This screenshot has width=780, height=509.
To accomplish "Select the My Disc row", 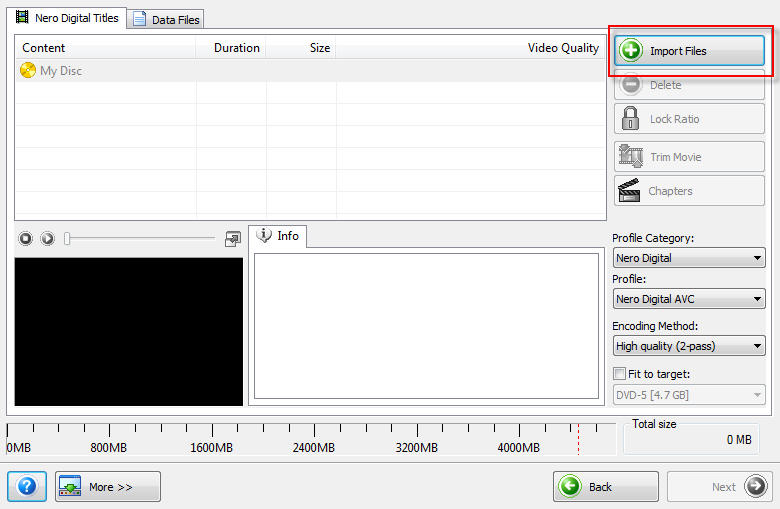I will pyautogui.click(x=310, y=71).
